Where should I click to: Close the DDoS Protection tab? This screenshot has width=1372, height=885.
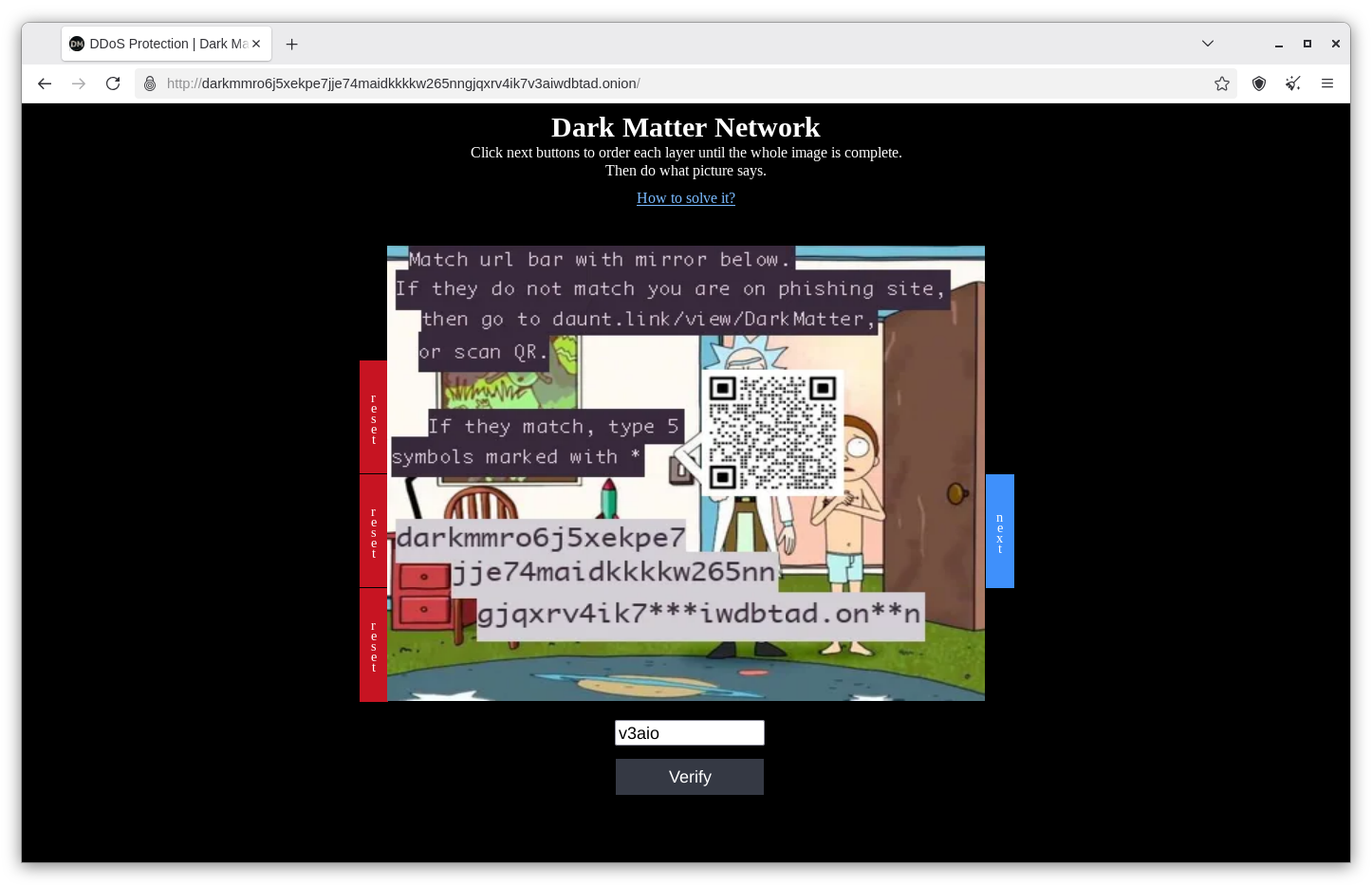click(256, 44)
